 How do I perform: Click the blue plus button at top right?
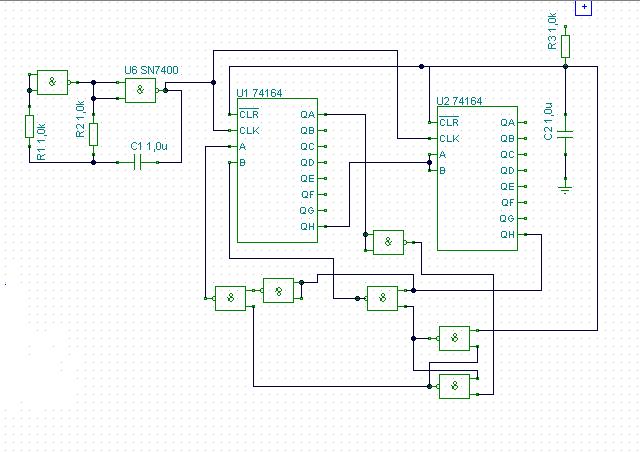(x=583, y=7)
